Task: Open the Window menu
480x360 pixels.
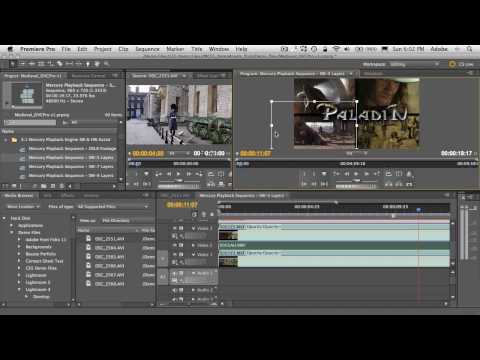Action: 219,49
